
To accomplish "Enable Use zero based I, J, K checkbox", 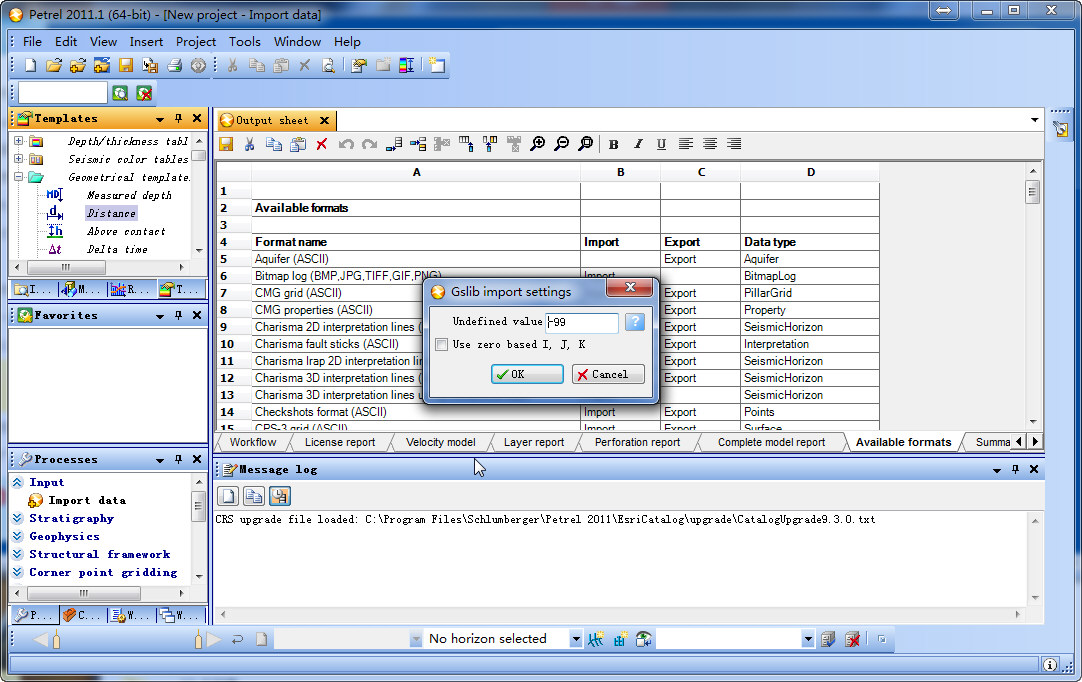I will 442,344.
